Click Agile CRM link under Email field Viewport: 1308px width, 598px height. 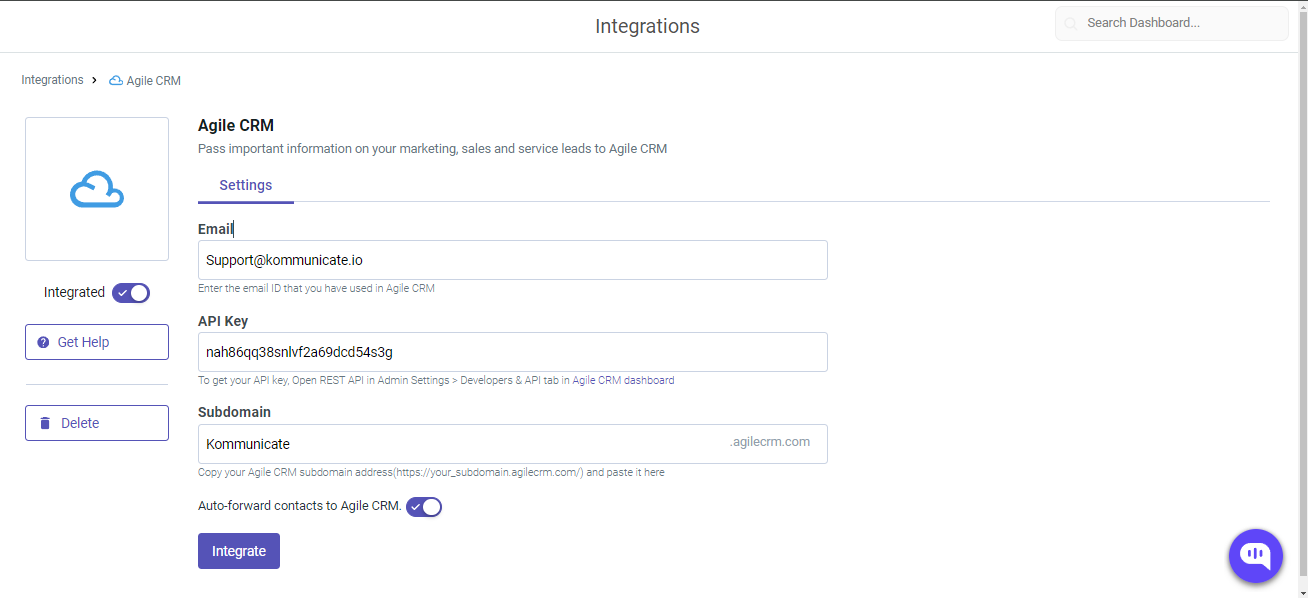410,288
